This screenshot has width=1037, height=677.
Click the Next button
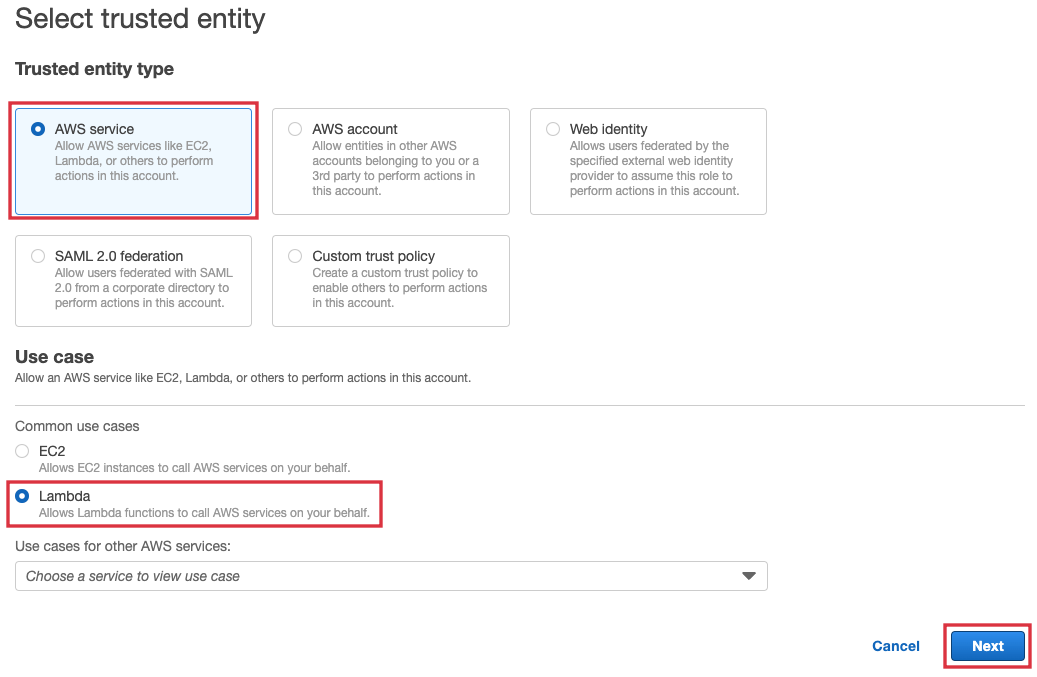(x=987, y=646)
